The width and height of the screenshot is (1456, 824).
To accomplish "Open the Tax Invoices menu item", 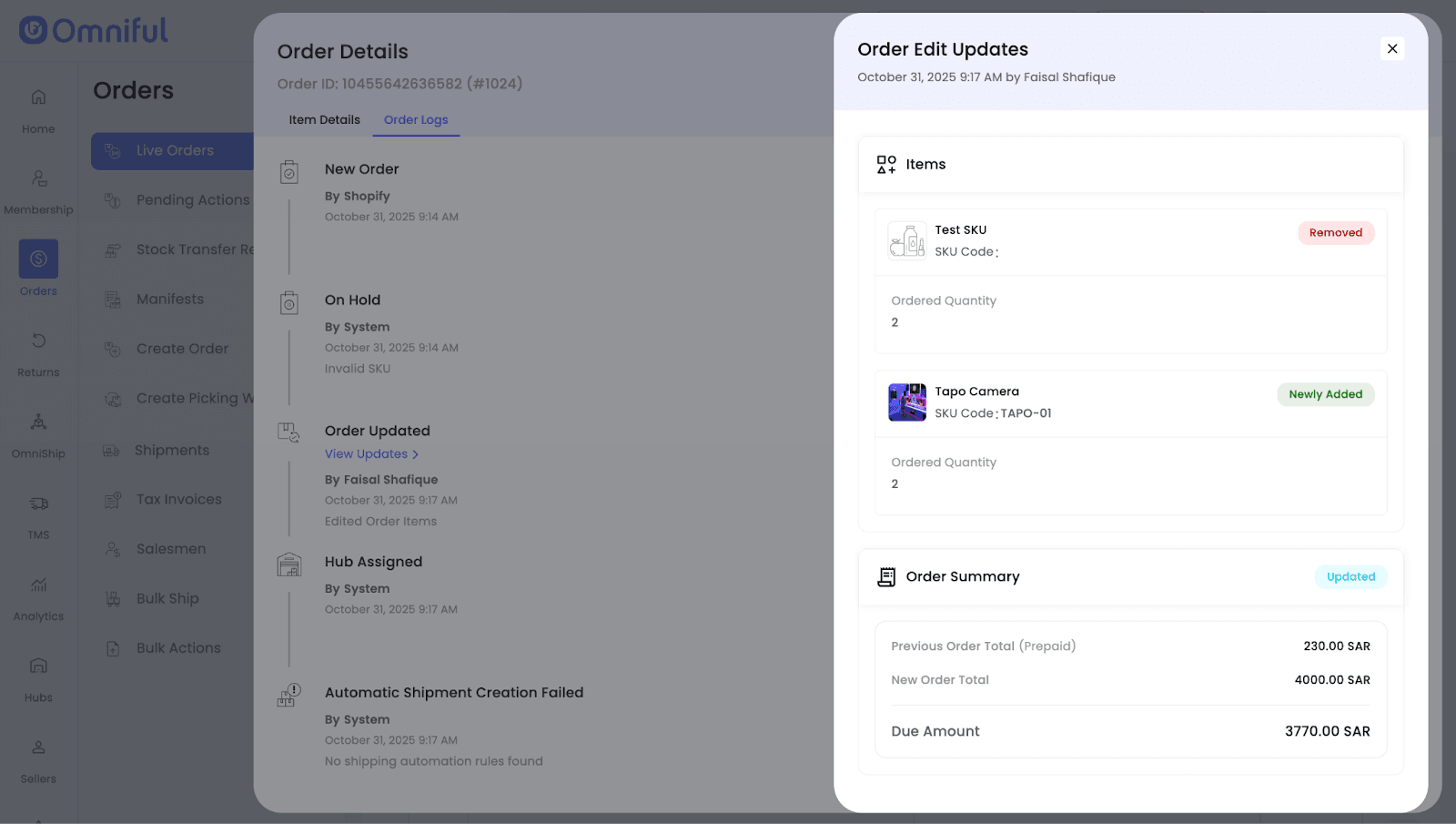I will click(178, 500).
